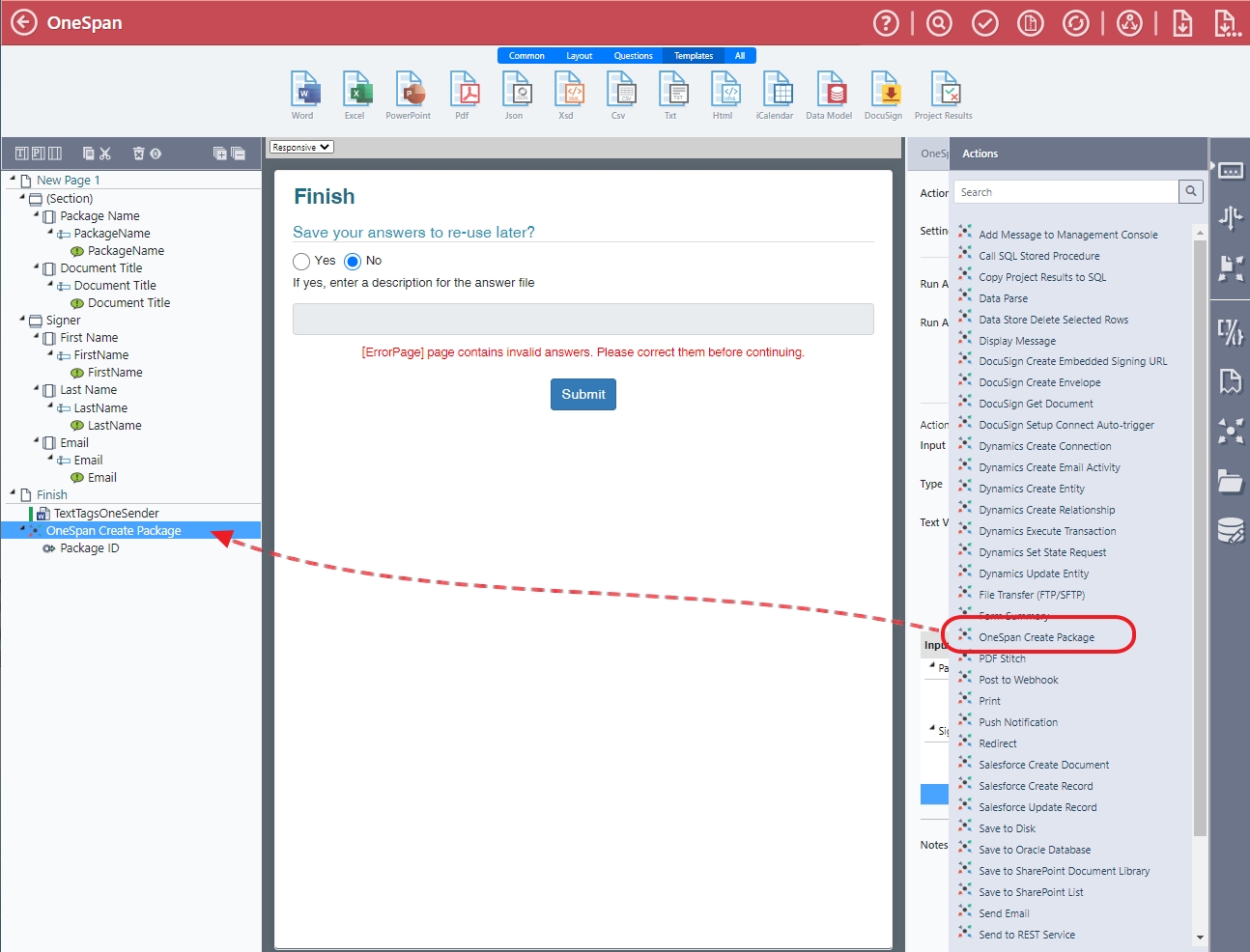
Task: Click the Actions list scrollbar down arrow
Action: 1200,938
